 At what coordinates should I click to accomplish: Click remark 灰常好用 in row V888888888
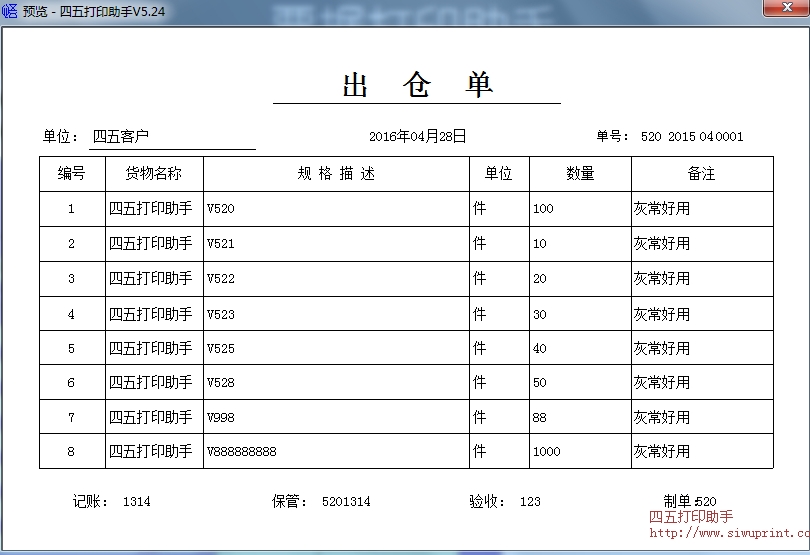[662, 451]
